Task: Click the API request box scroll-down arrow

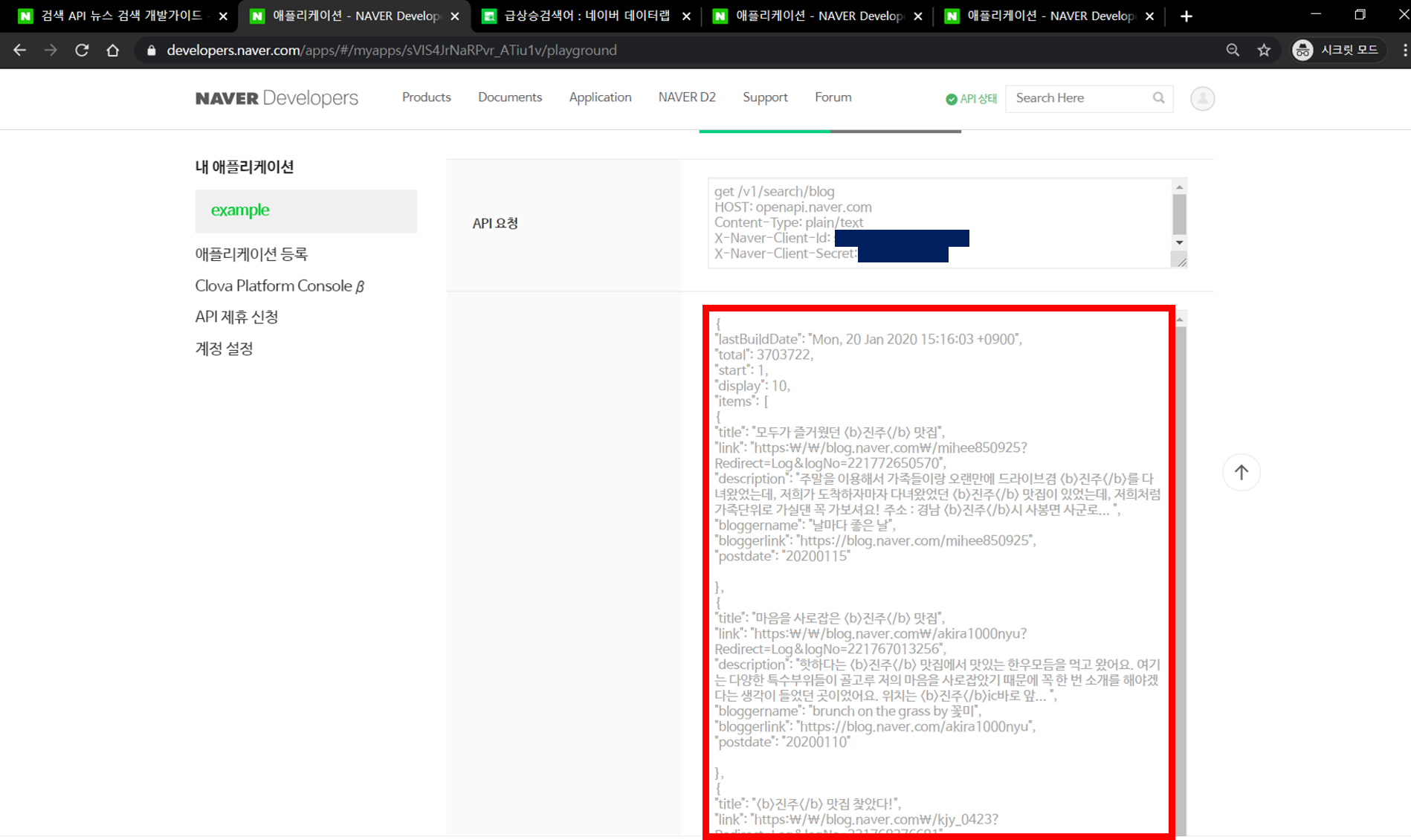Action: click(x=1179, y=243)
